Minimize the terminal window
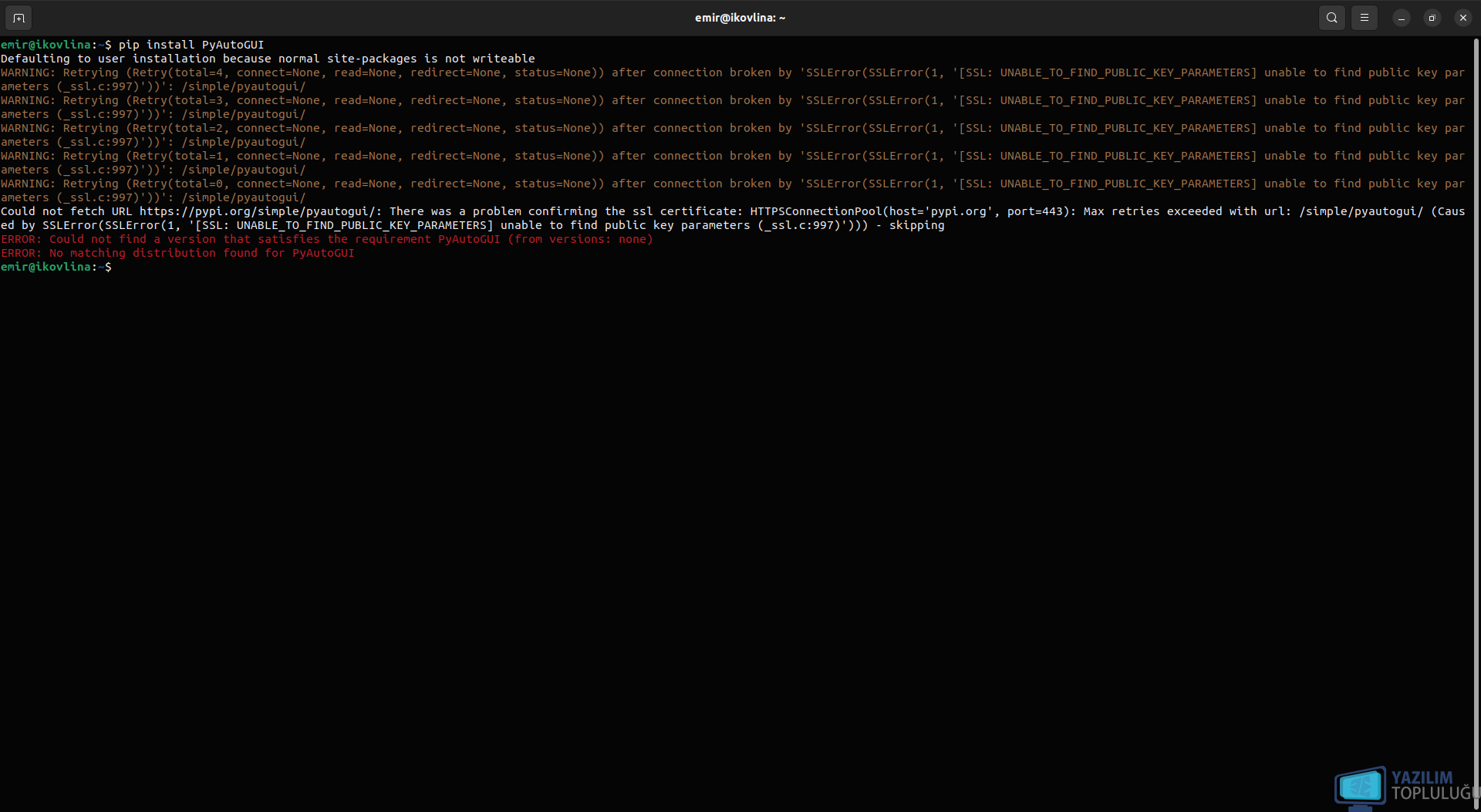This screenshot has width=1481, height=812. [x=1401, y=18]
